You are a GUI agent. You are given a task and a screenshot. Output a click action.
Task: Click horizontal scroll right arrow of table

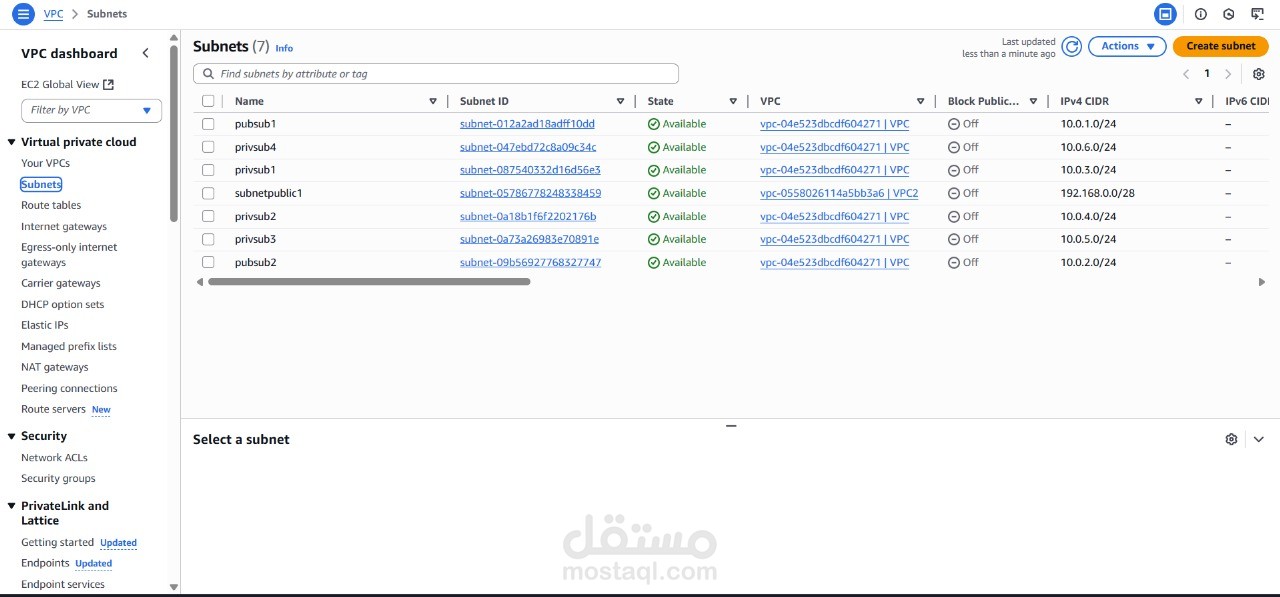coord(1262,282)
